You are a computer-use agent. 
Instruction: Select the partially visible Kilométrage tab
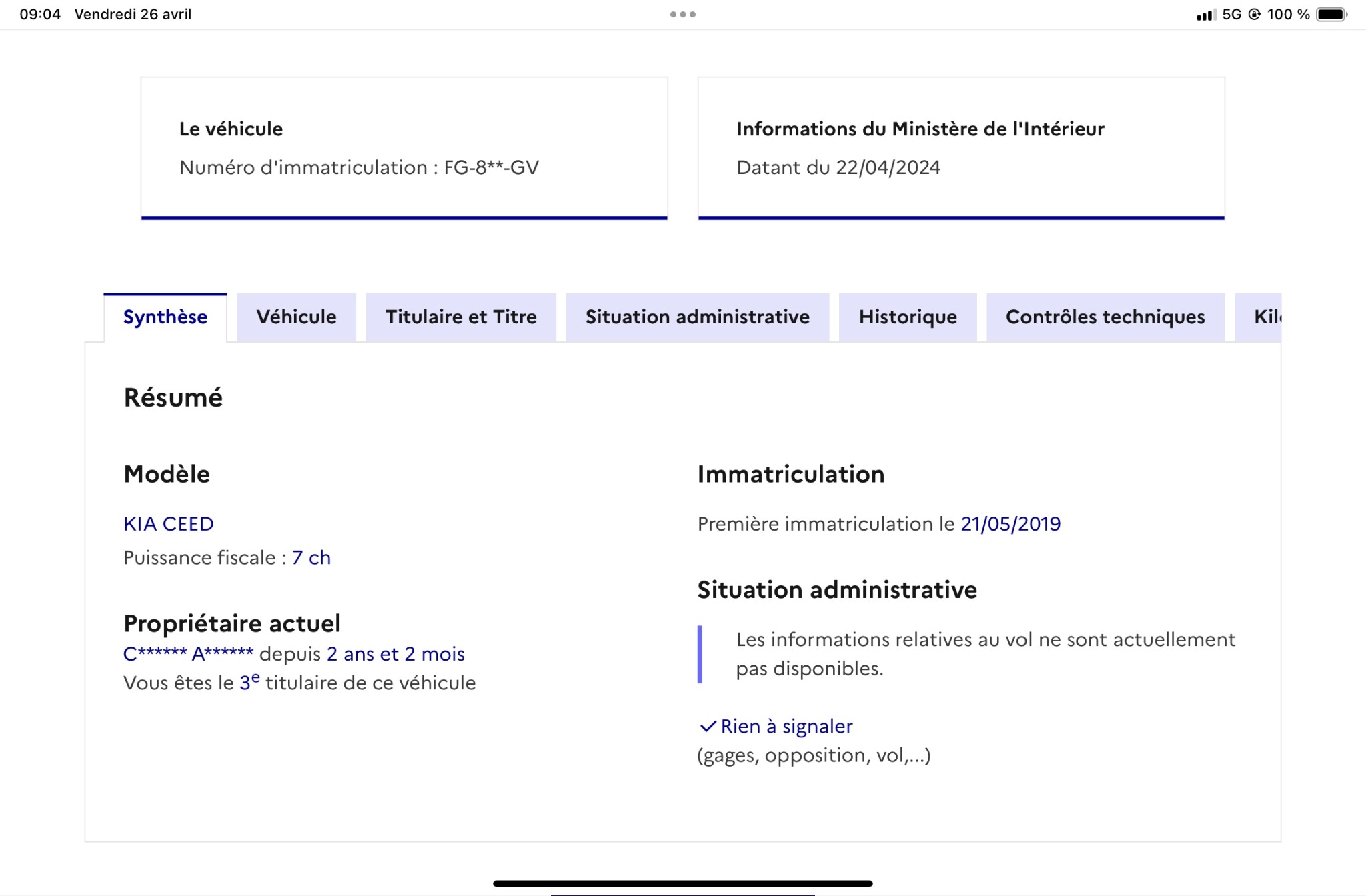pos(1258,317)
